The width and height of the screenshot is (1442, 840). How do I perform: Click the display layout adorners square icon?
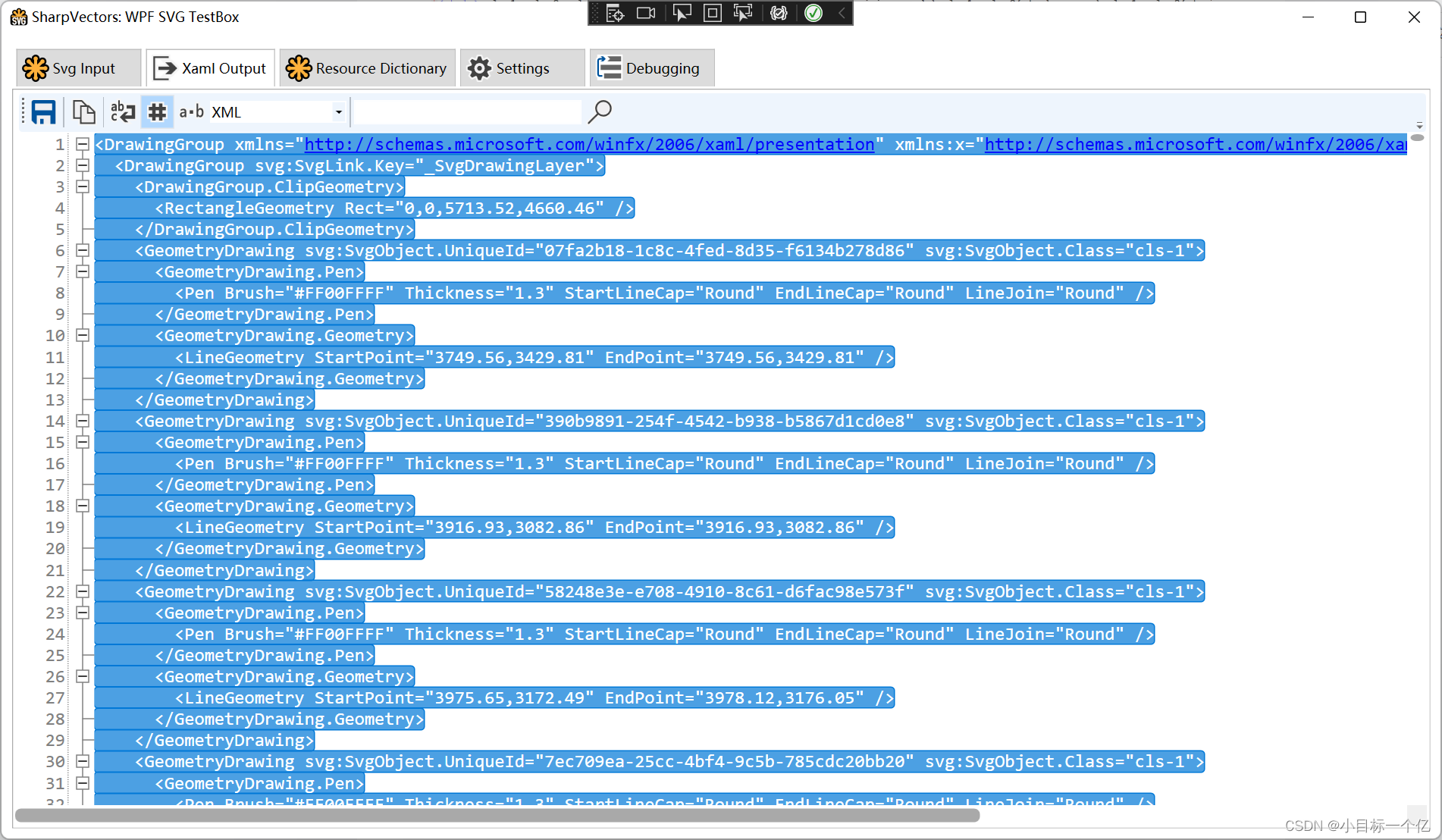point(713,13)
